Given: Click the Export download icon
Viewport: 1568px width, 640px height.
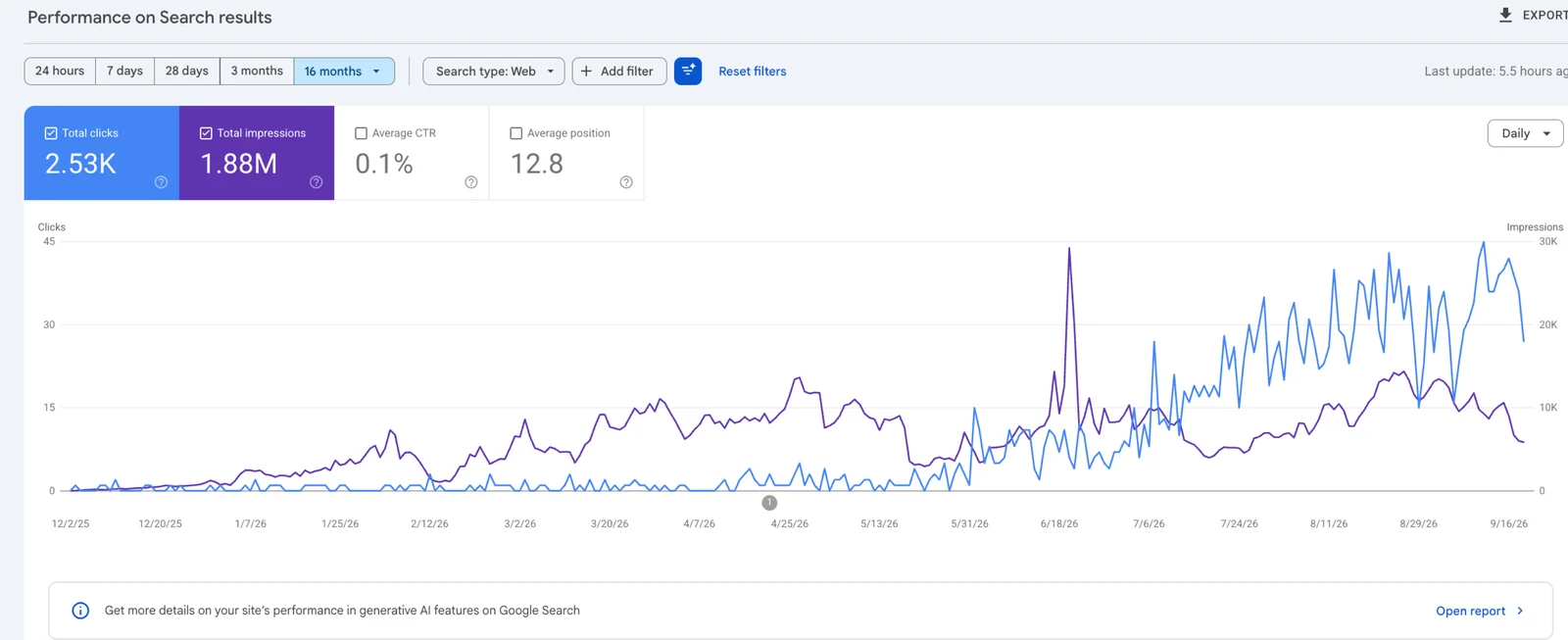Looking at the screenshot, I should [x=1505, y=15].
